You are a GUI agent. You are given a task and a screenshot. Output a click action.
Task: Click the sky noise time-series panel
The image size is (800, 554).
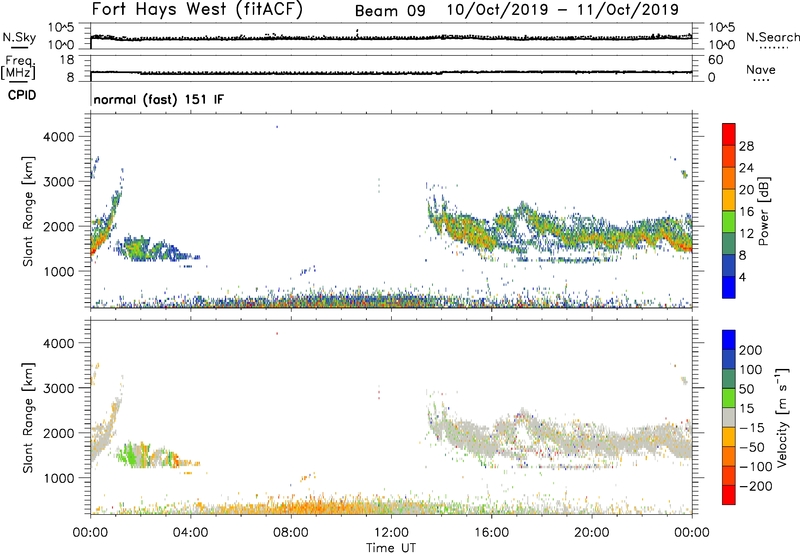[x=391, y=36]
